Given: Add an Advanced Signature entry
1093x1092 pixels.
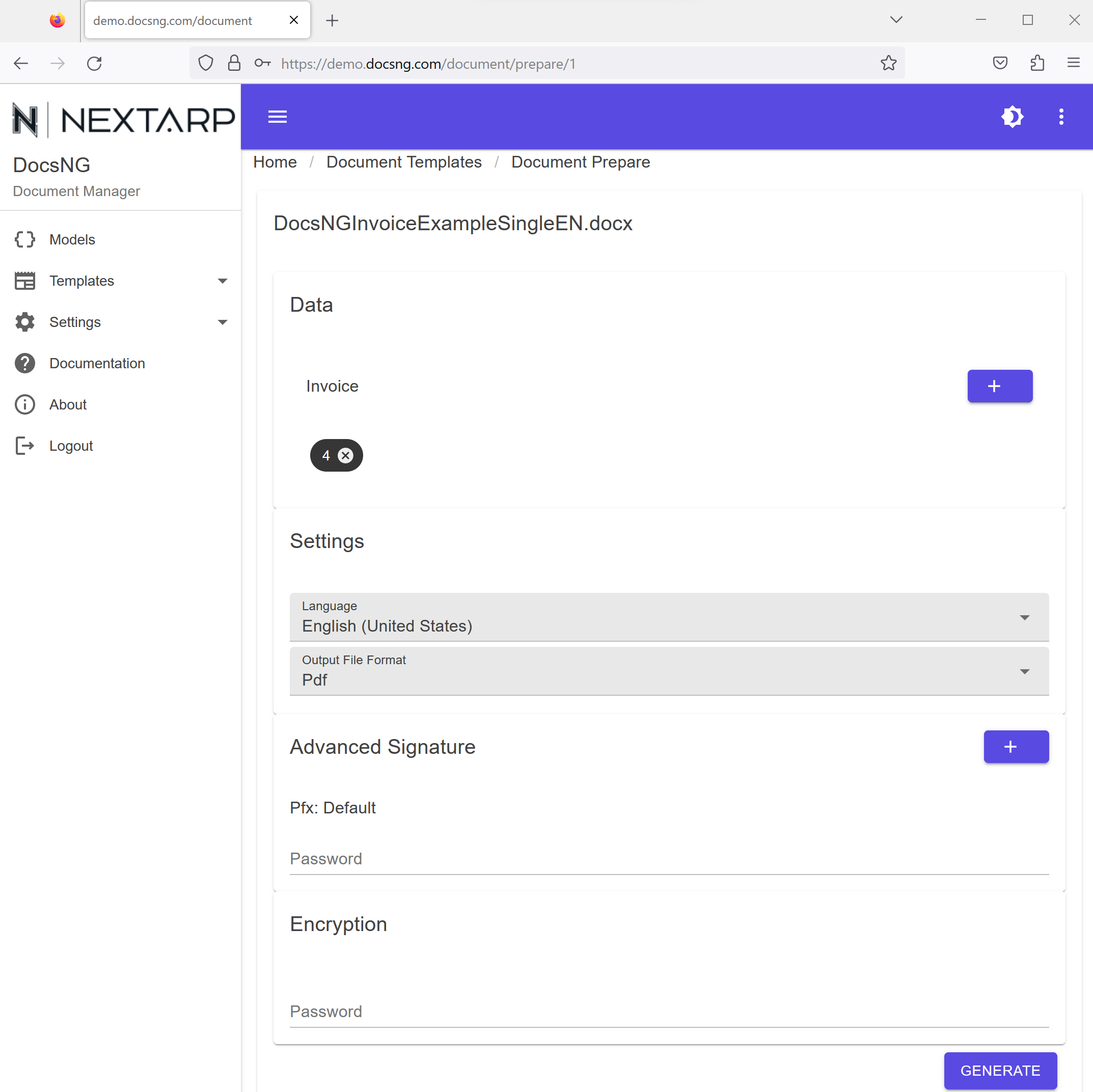Looking at the screenshot, I should point(1016,747).
